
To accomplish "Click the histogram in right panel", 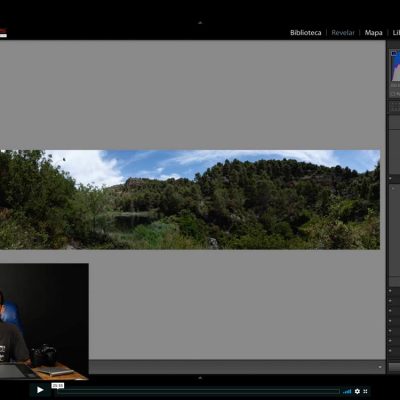I will tap(395, 66).
